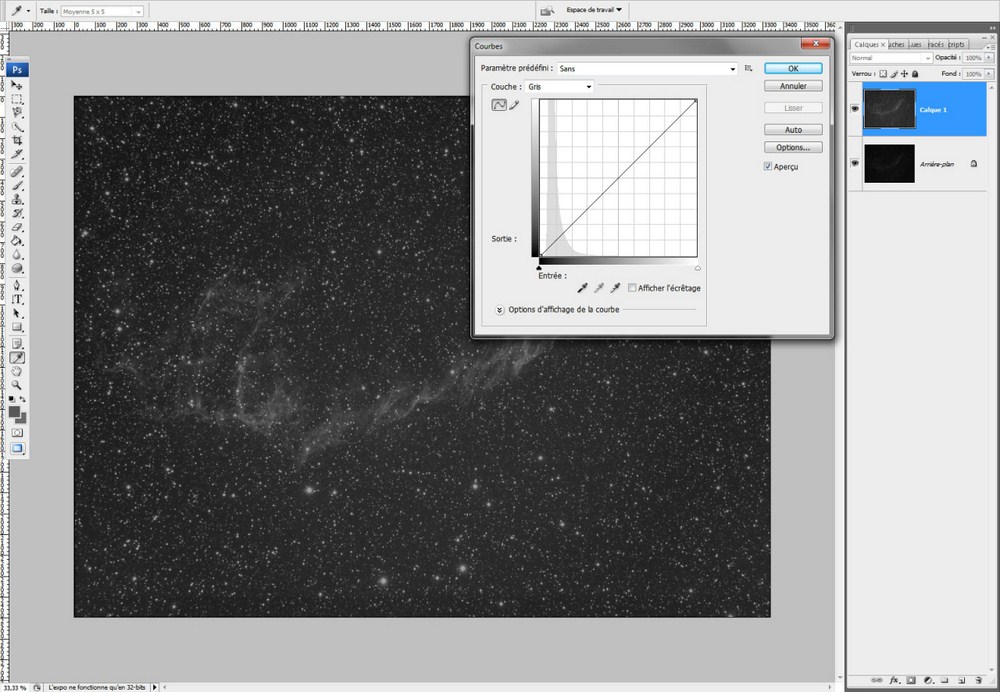Screen dimensions: 1000x692
Task: Toggle the Aperçu preview checkbox
Action: 768,166
